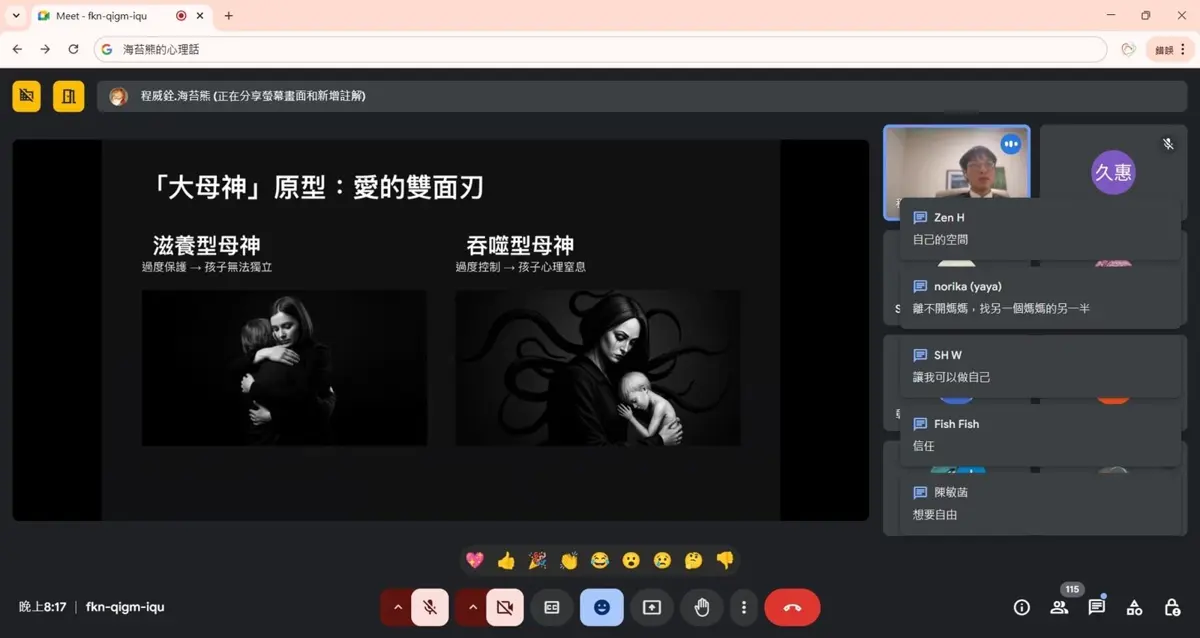1200x638 pixels.
Task: Send the laughing face emoji reaction
Action: [600, 561]
